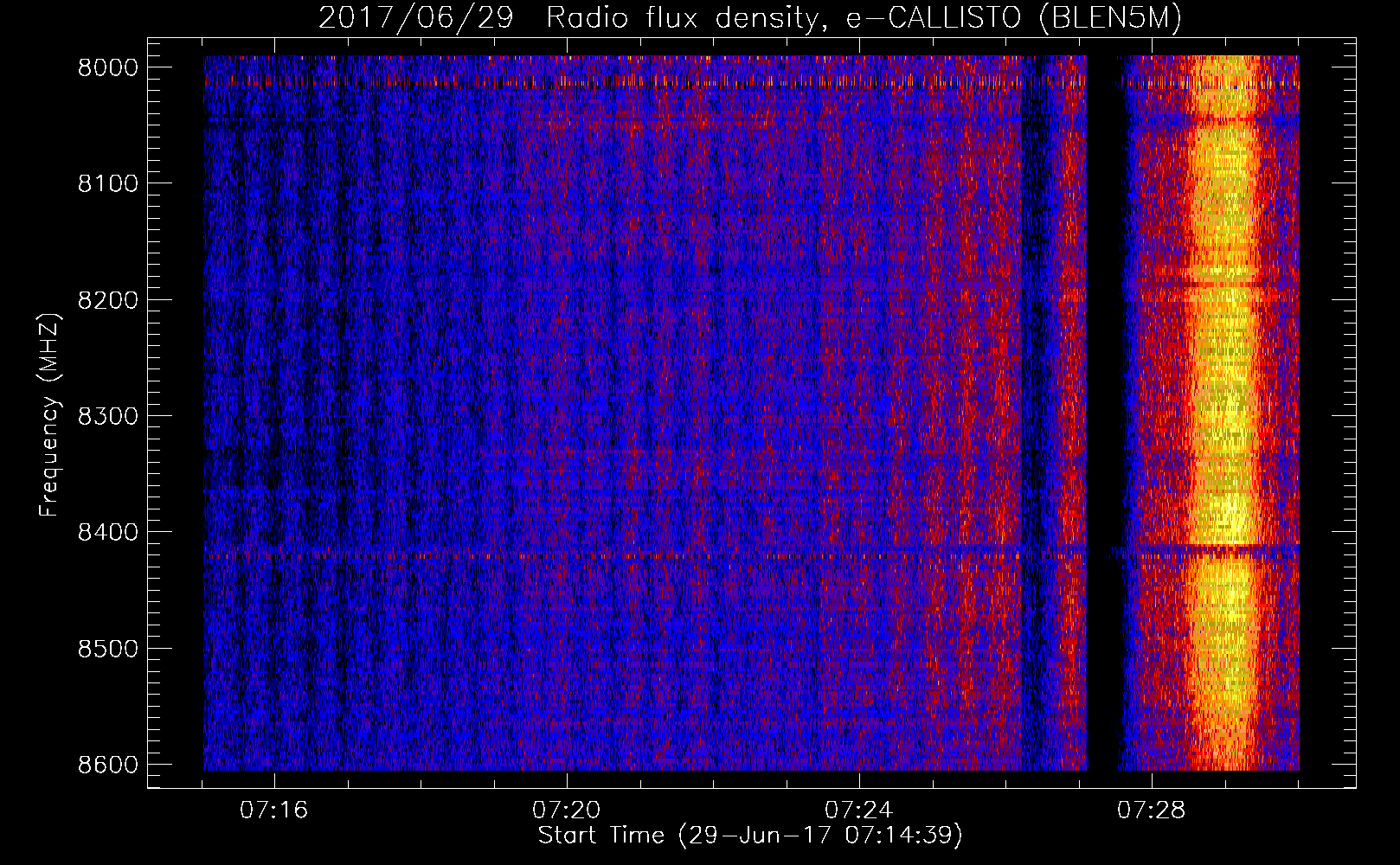Viewport: 1400px width, 865px height.
Task: Click the Start Time axis caption
Action: [x=750, y=836]
